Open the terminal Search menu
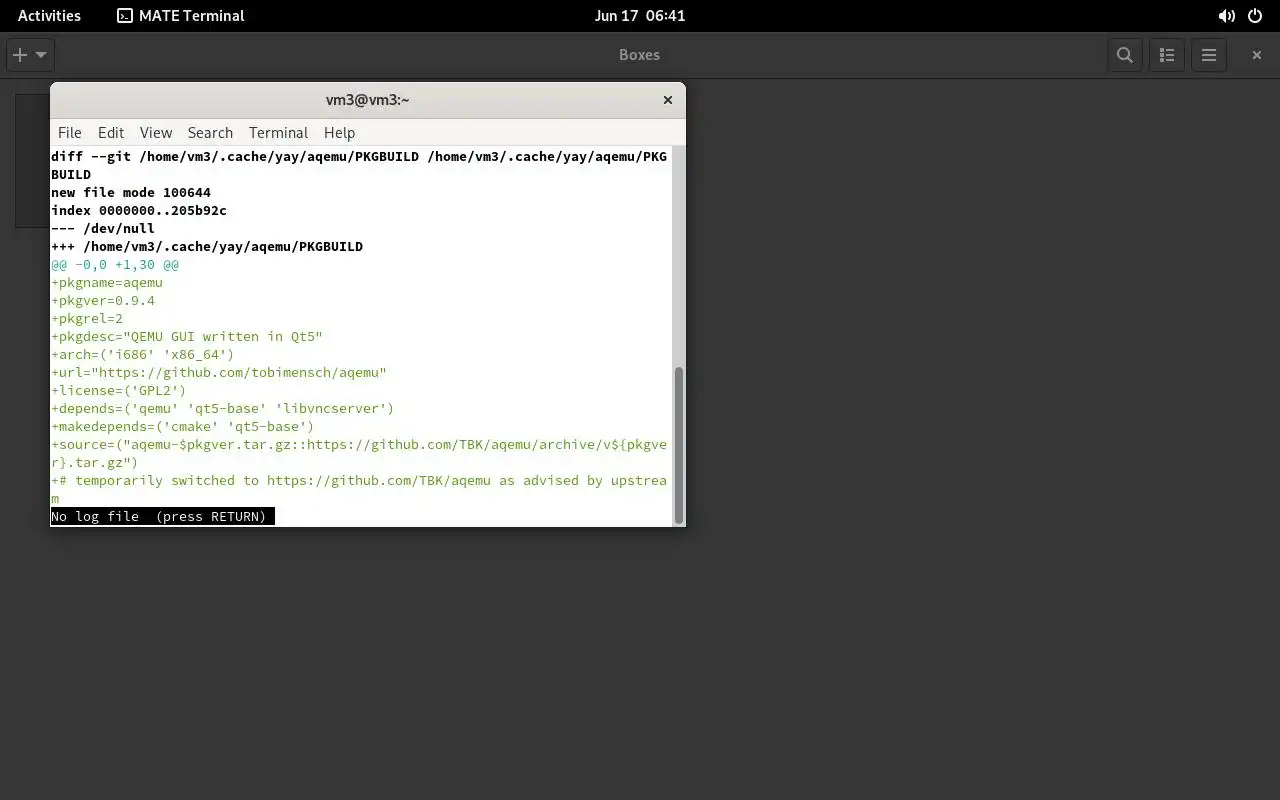1280x800 pixels. (x=210, y=132)
